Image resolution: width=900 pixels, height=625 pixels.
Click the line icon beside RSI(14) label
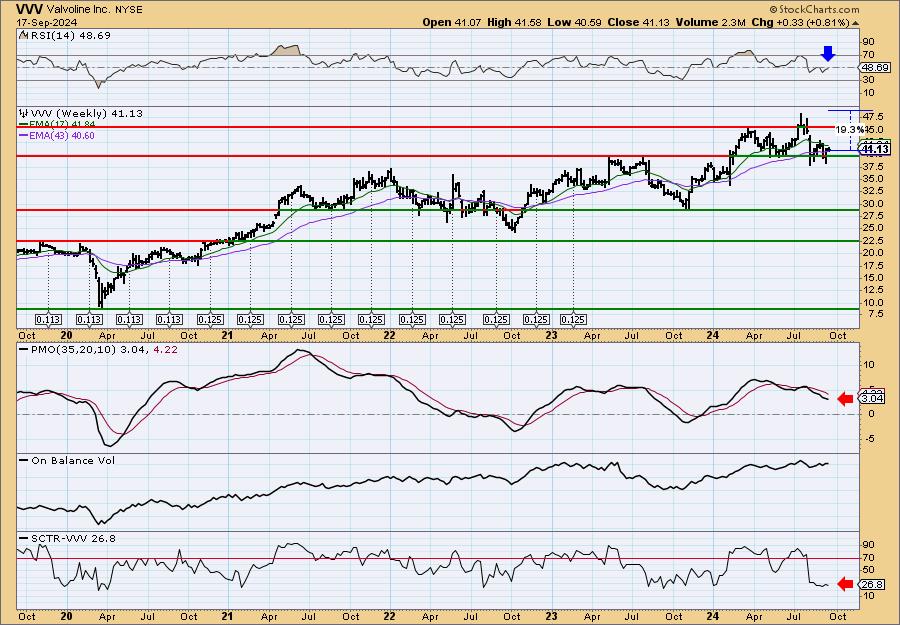(23, 35)
